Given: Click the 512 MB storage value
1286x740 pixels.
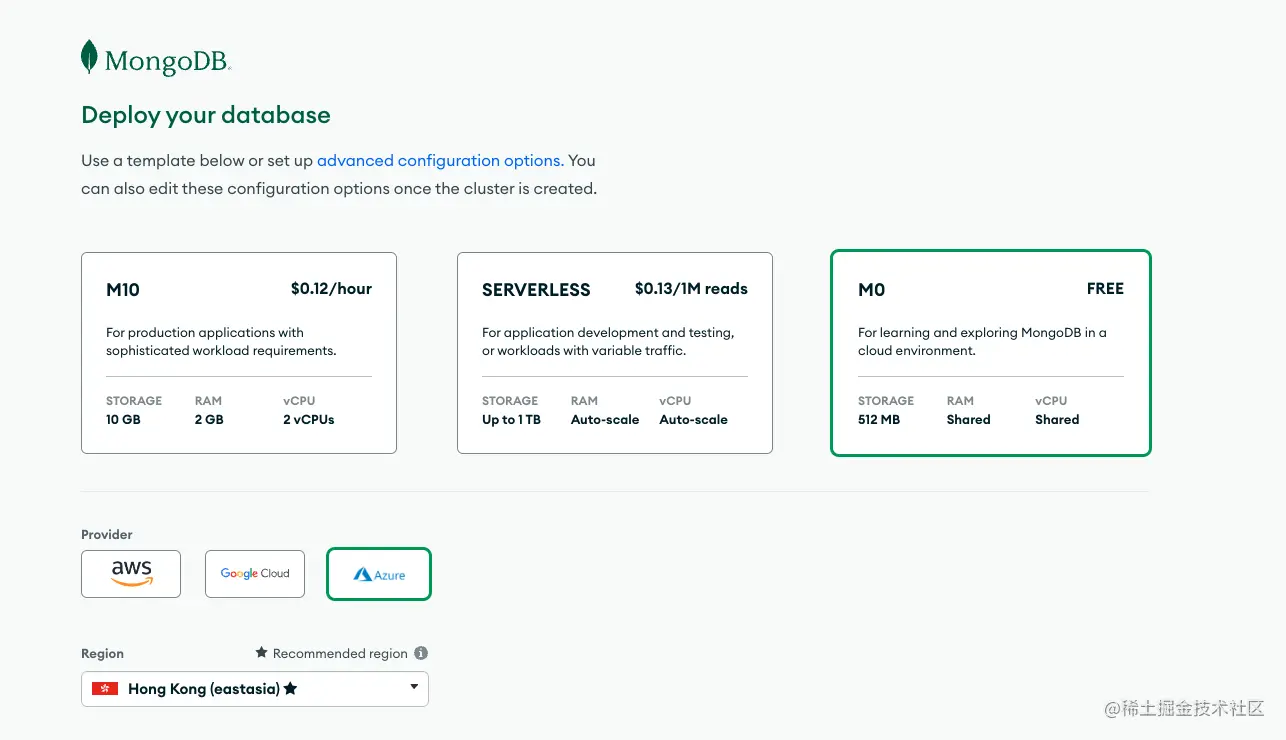Looking at the screenshot, I should (879, 420).
